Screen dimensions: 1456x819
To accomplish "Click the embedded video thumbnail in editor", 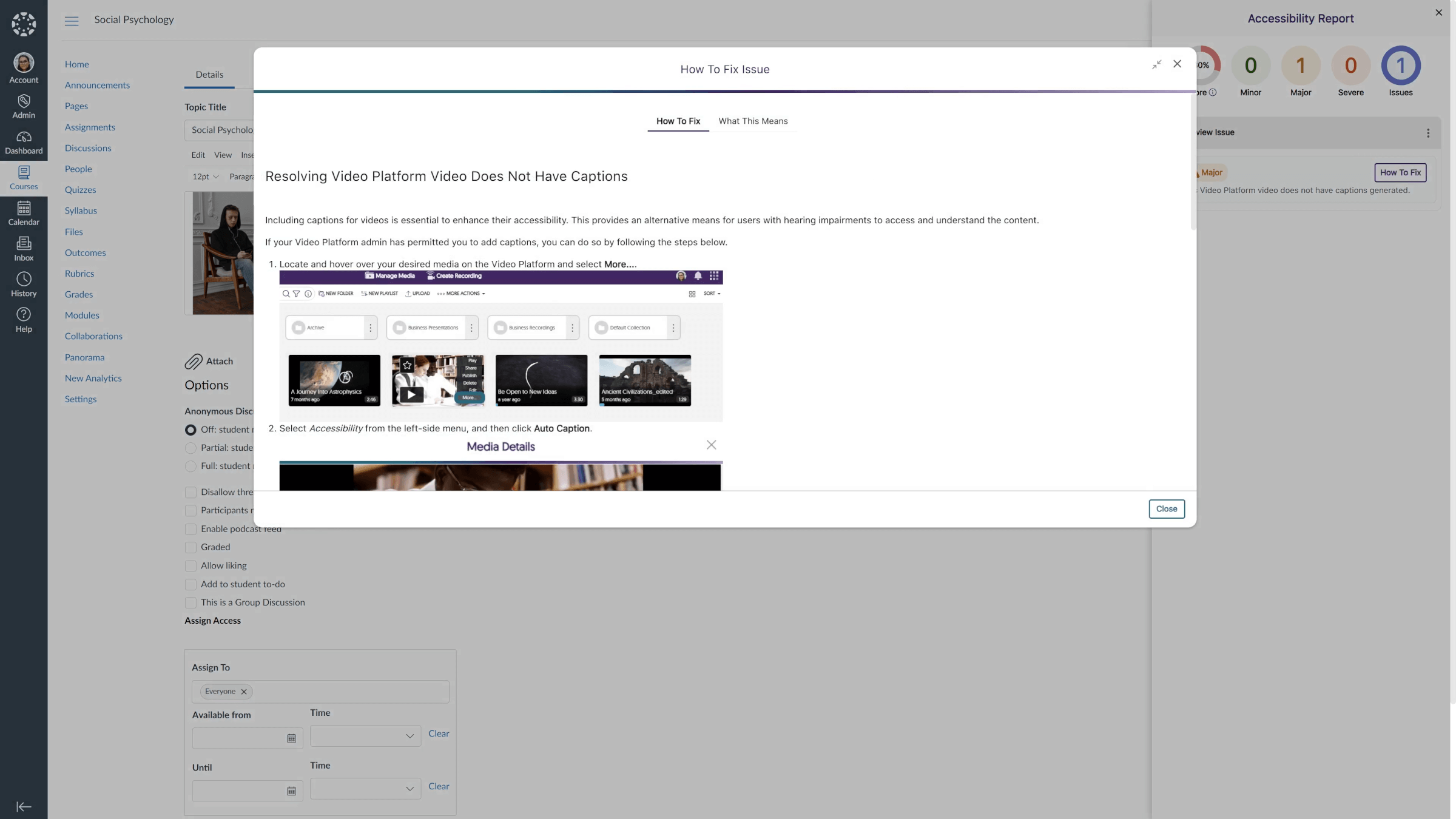I will (223, 254).
